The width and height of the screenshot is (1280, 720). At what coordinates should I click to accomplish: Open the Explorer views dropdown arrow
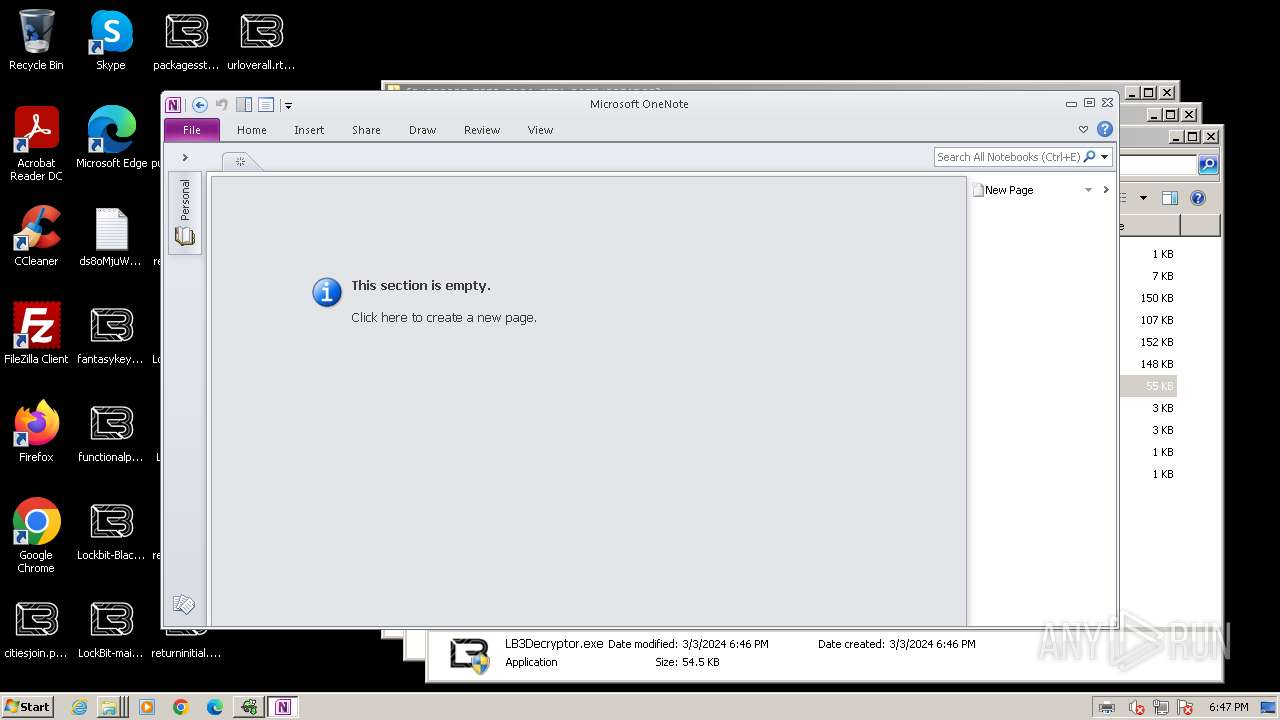(1143, 198)
